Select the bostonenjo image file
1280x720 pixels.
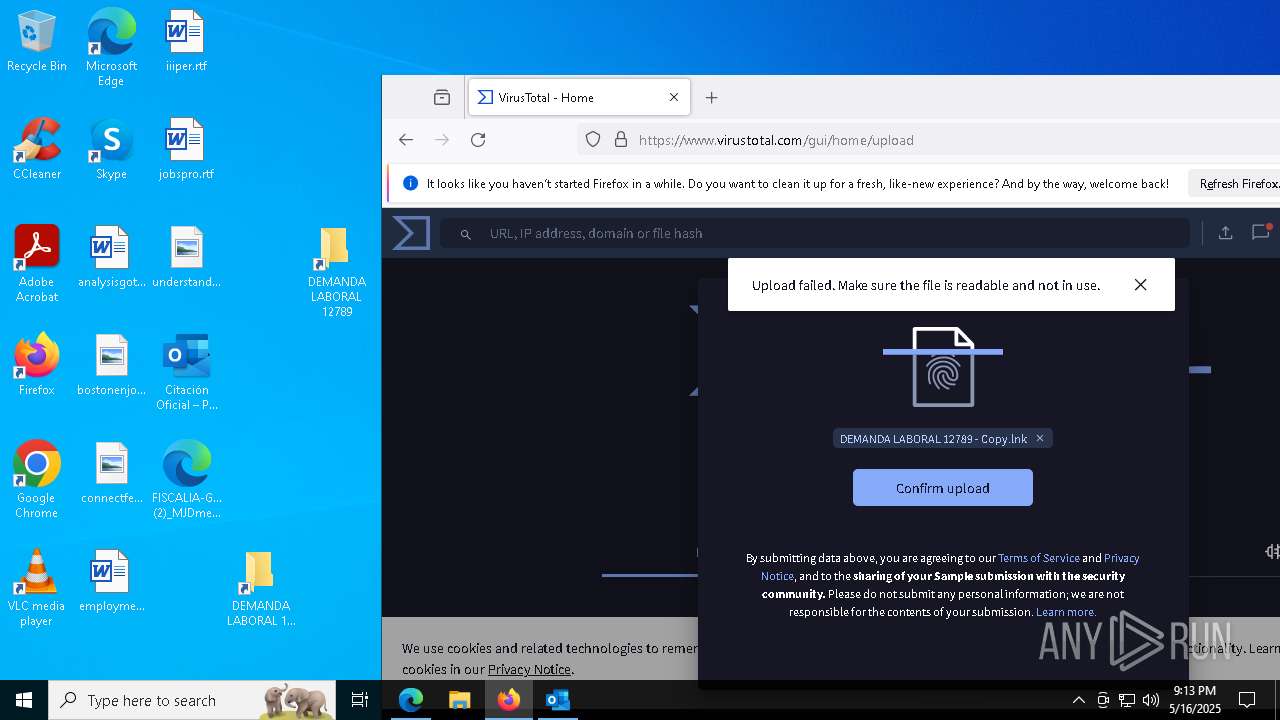(x=111, y=365)
